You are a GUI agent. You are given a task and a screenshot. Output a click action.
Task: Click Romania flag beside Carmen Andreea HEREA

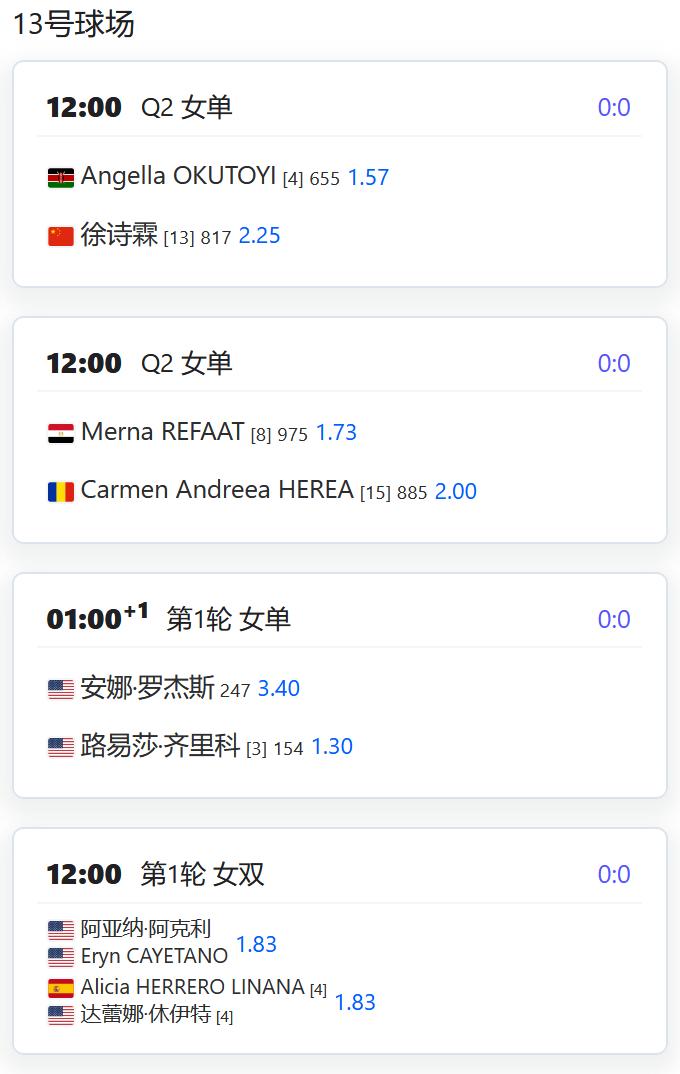coord(61,492)
